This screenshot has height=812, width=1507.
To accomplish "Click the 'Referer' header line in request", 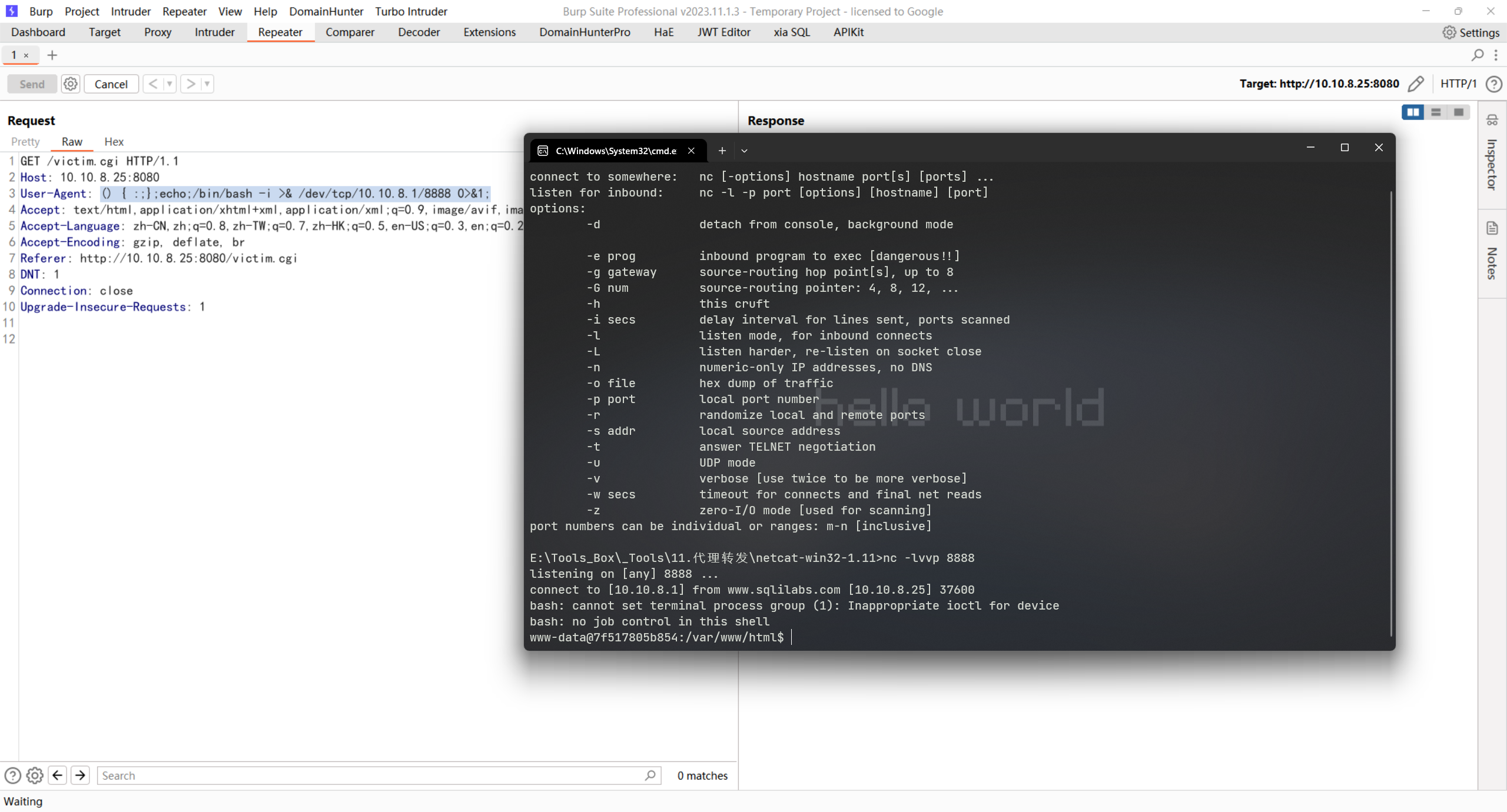I will [159, 258].
